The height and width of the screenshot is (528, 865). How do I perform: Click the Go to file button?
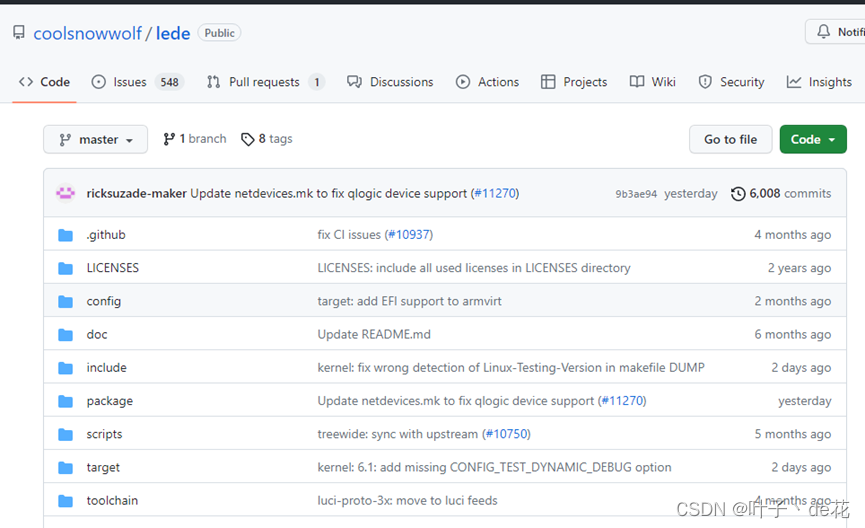point(730,139)
